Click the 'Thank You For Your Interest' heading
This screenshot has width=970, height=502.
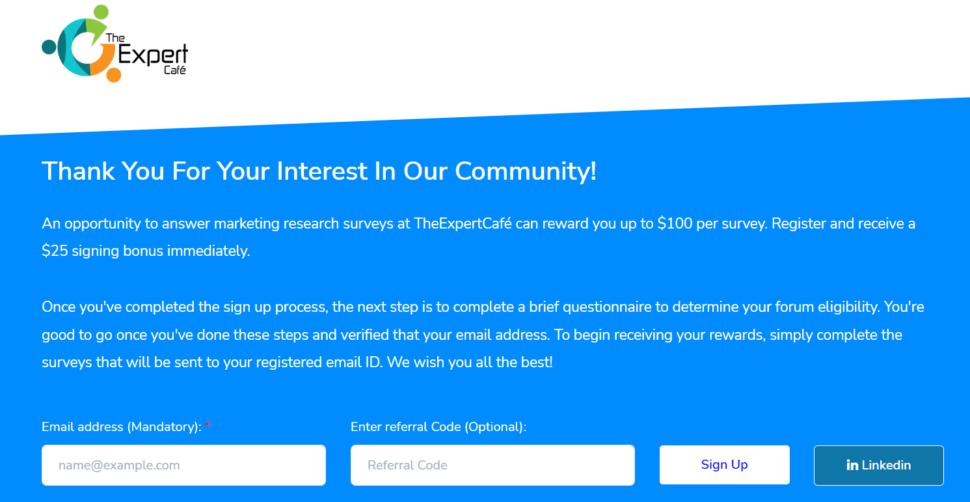[319, 171]
